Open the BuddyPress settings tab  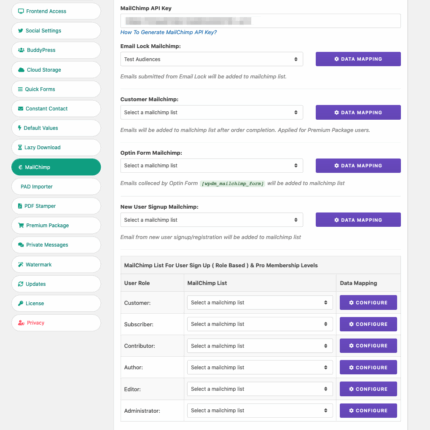(56, 50)
